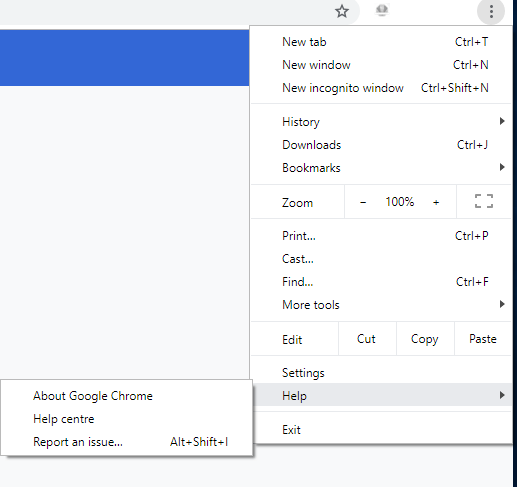Screen dimensions: 517x487
Task: Open the Help centre
Action: pyautogui.click(x=126, y=419)
